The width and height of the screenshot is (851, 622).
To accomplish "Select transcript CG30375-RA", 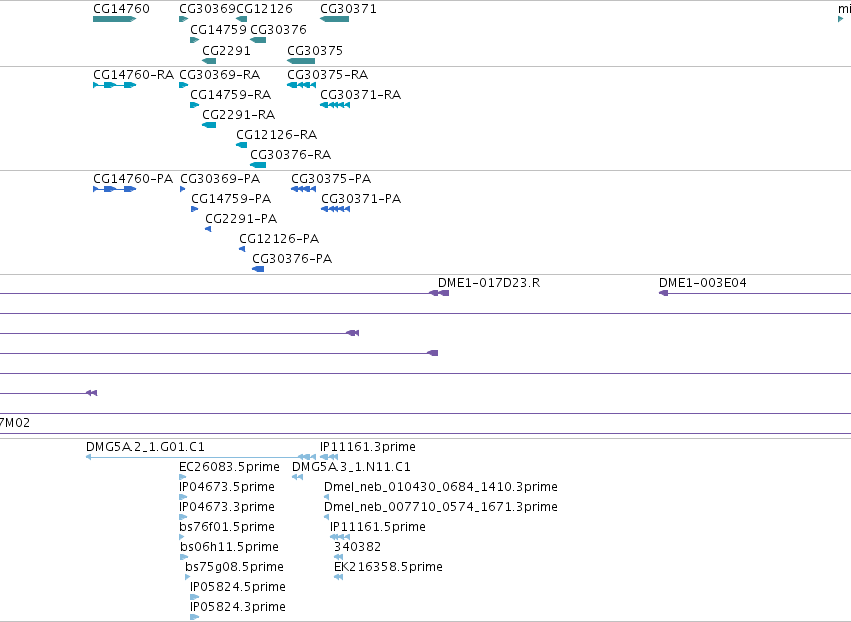I will [327, 74].
